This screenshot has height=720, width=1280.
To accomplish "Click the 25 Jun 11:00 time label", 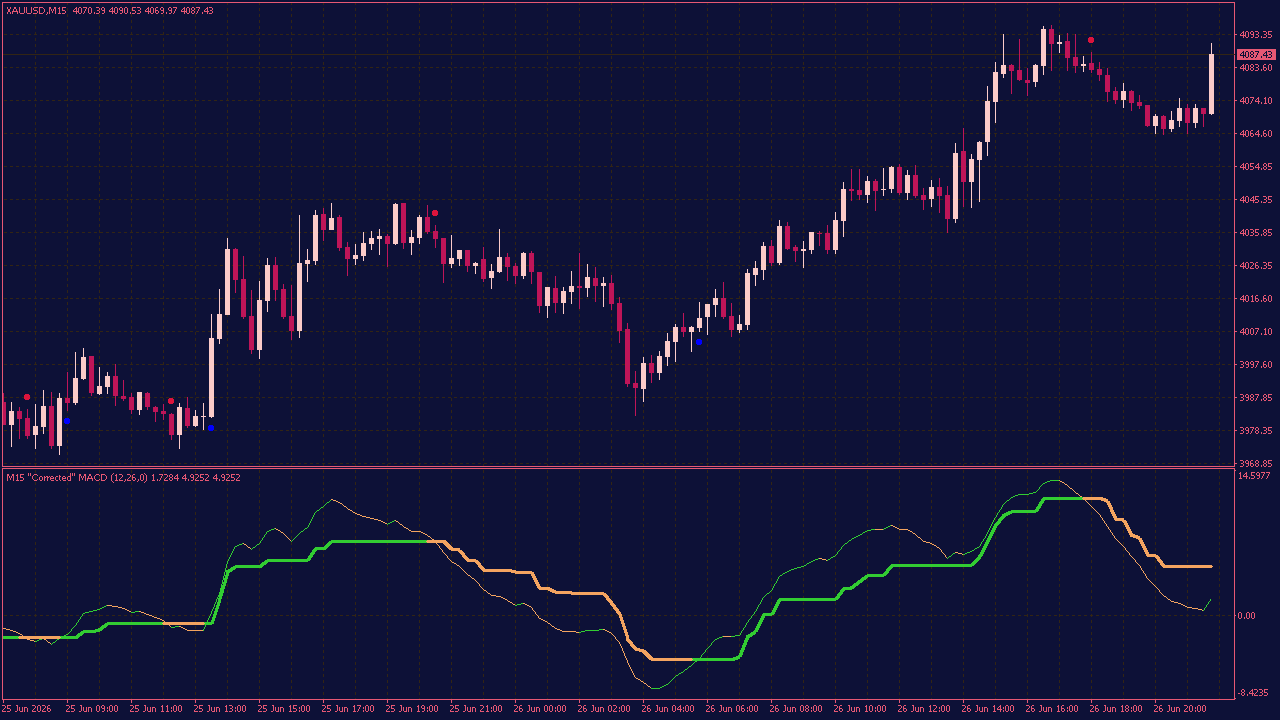I will tap(157, 708).
